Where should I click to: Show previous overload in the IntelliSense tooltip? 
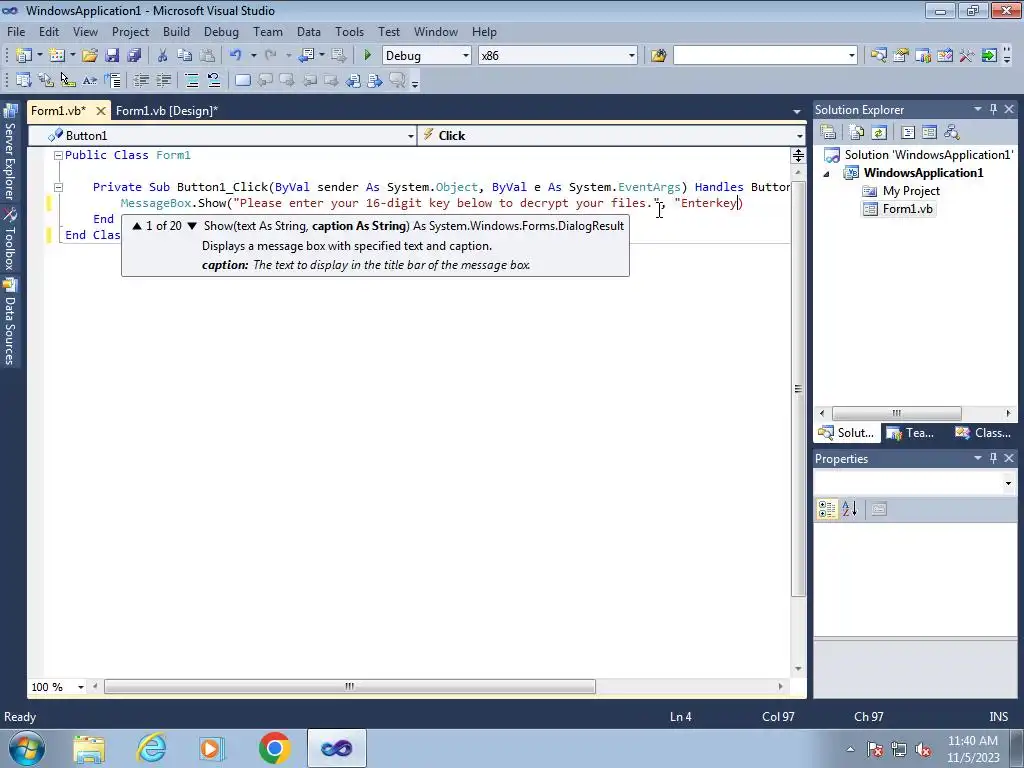tap(136, 226)
